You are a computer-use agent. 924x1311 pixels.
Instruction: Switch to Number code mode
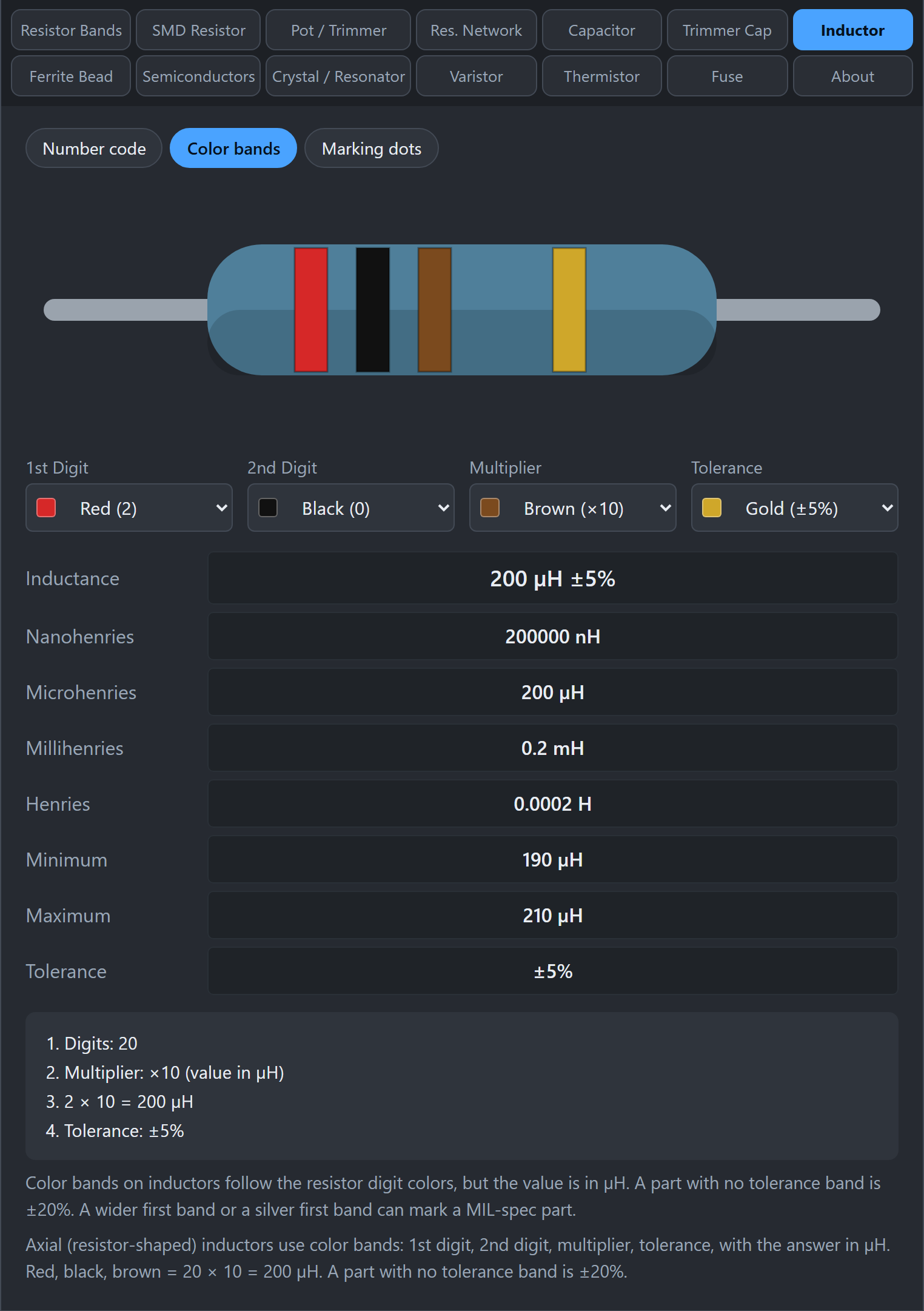(94, 148)
